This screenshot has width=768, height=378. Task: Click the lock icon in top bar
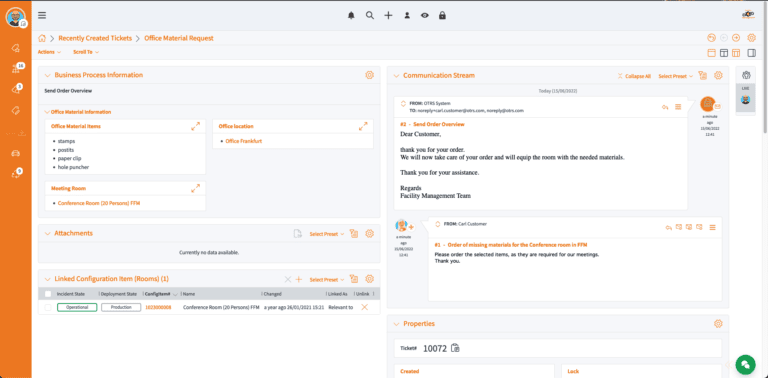(442, 15)
